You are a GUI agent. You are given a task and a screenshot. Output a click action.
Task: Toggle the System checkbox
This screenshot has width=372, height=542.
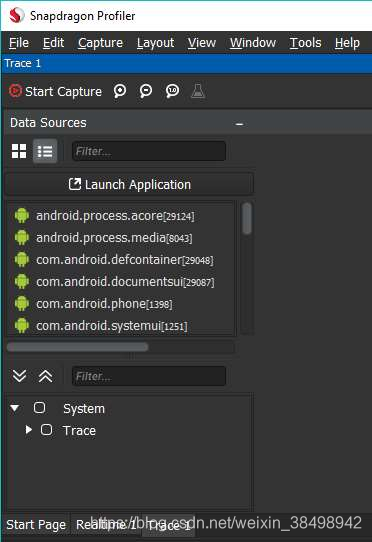(x=39, y=408)
